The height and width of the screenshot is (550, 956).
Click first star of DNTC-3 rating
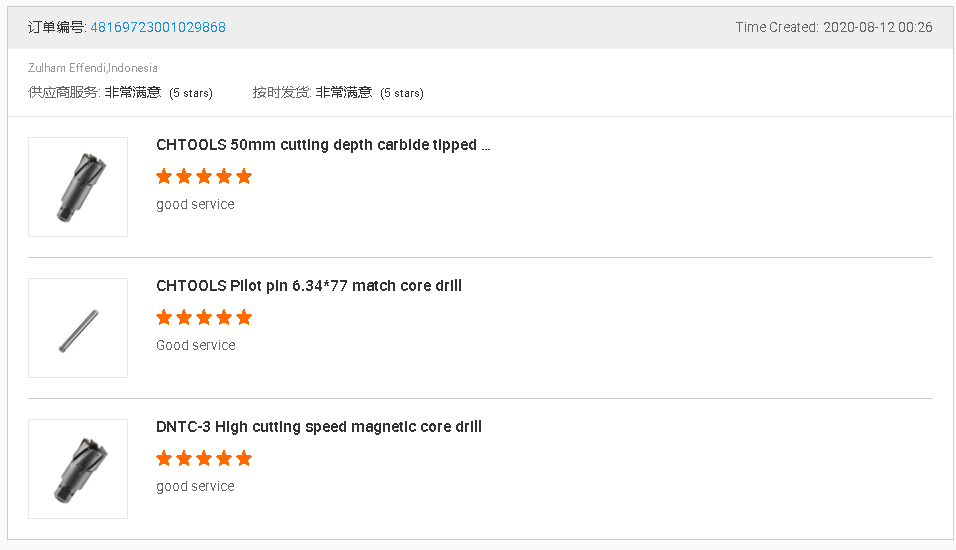tap(165, 459)
